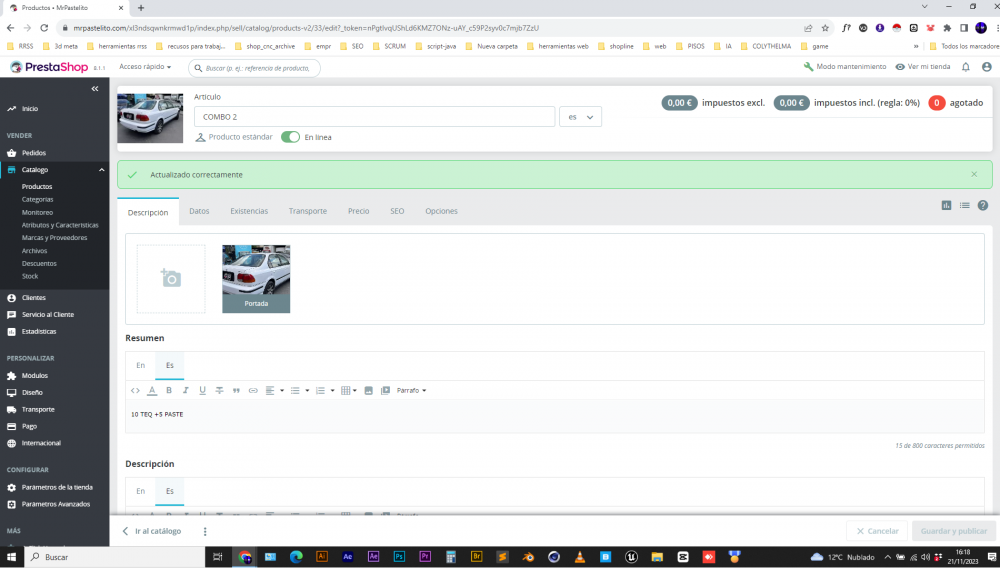Viewport: 1000px width, 568px height.
Task: Open the three-dot more actions menu
Action: pyautogui.click(x=205, y=531)
